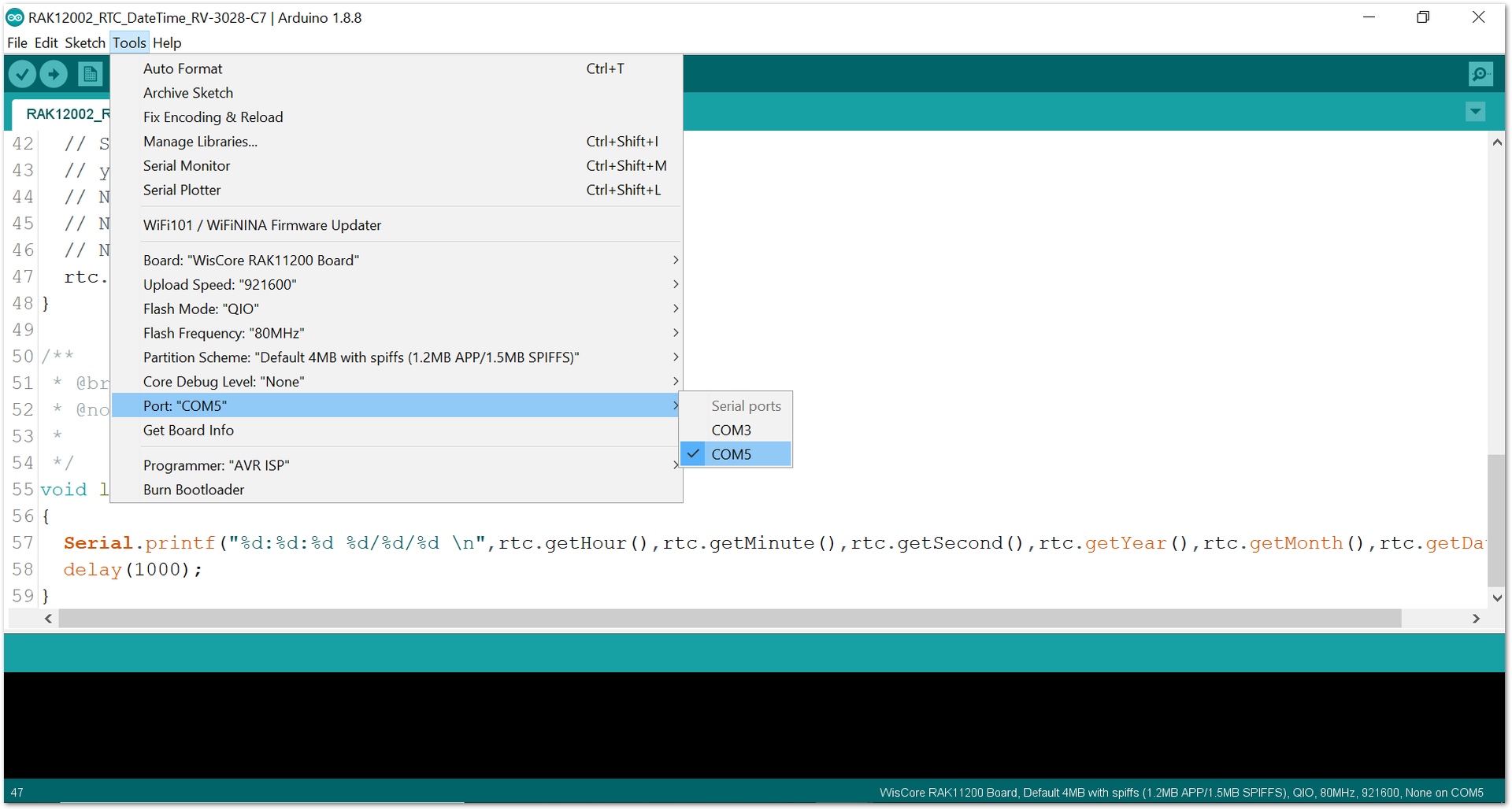Expand Programmer AVR ISP submenu
This screenshot has height=810, width=1512.
396,465
